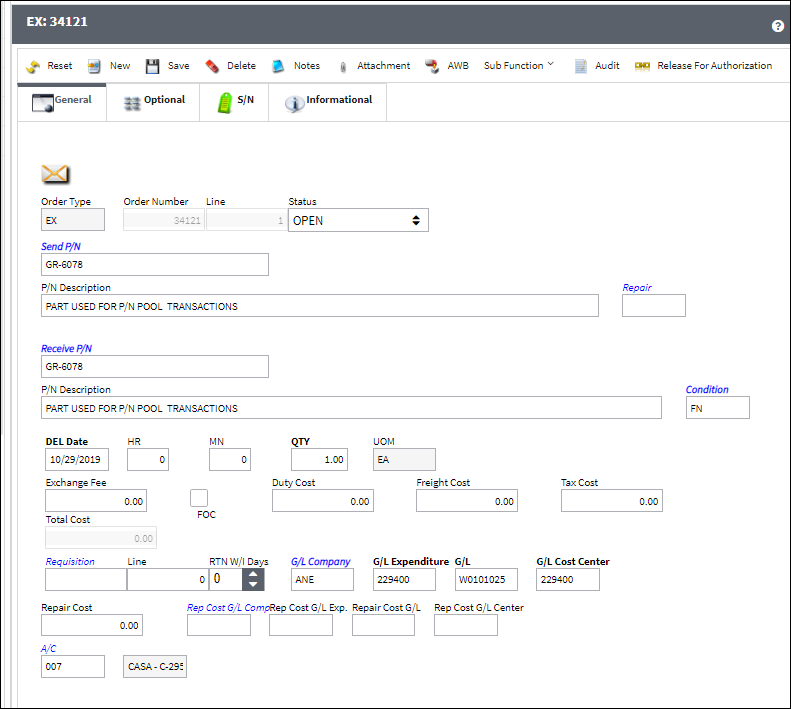Increase RTN W/I Days with up arrow

tap(253, 574)
